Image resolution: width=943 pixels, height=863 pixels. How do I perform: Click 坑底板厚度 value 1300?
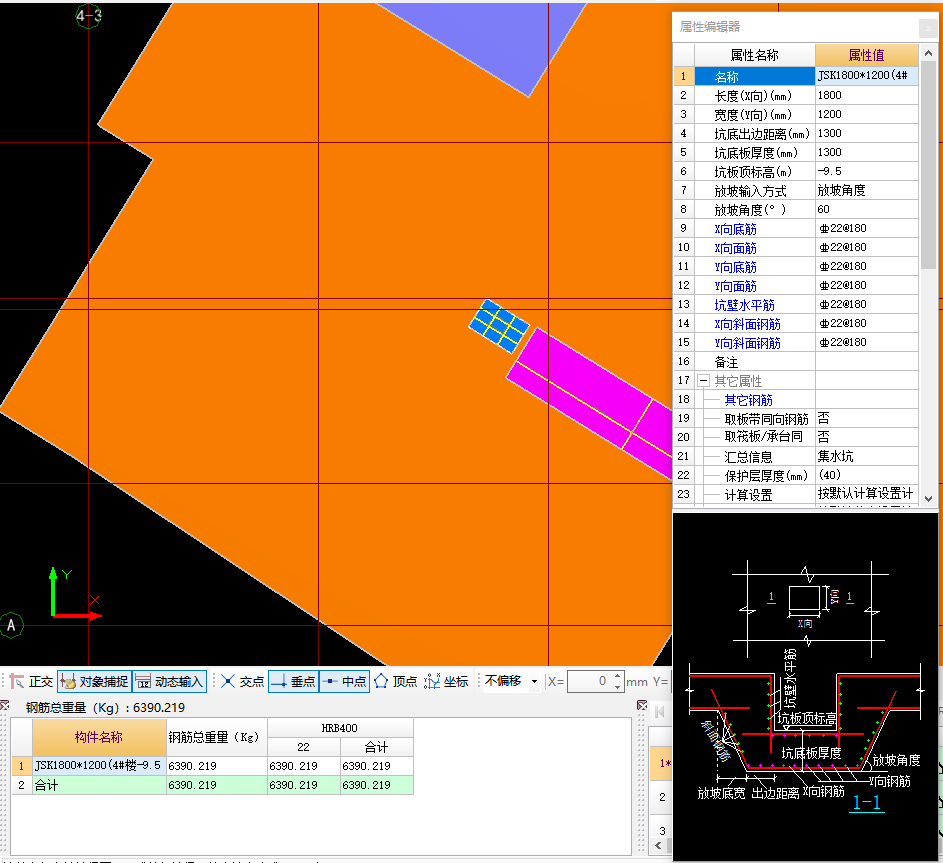pyautogui.click(x=867, y=152)
